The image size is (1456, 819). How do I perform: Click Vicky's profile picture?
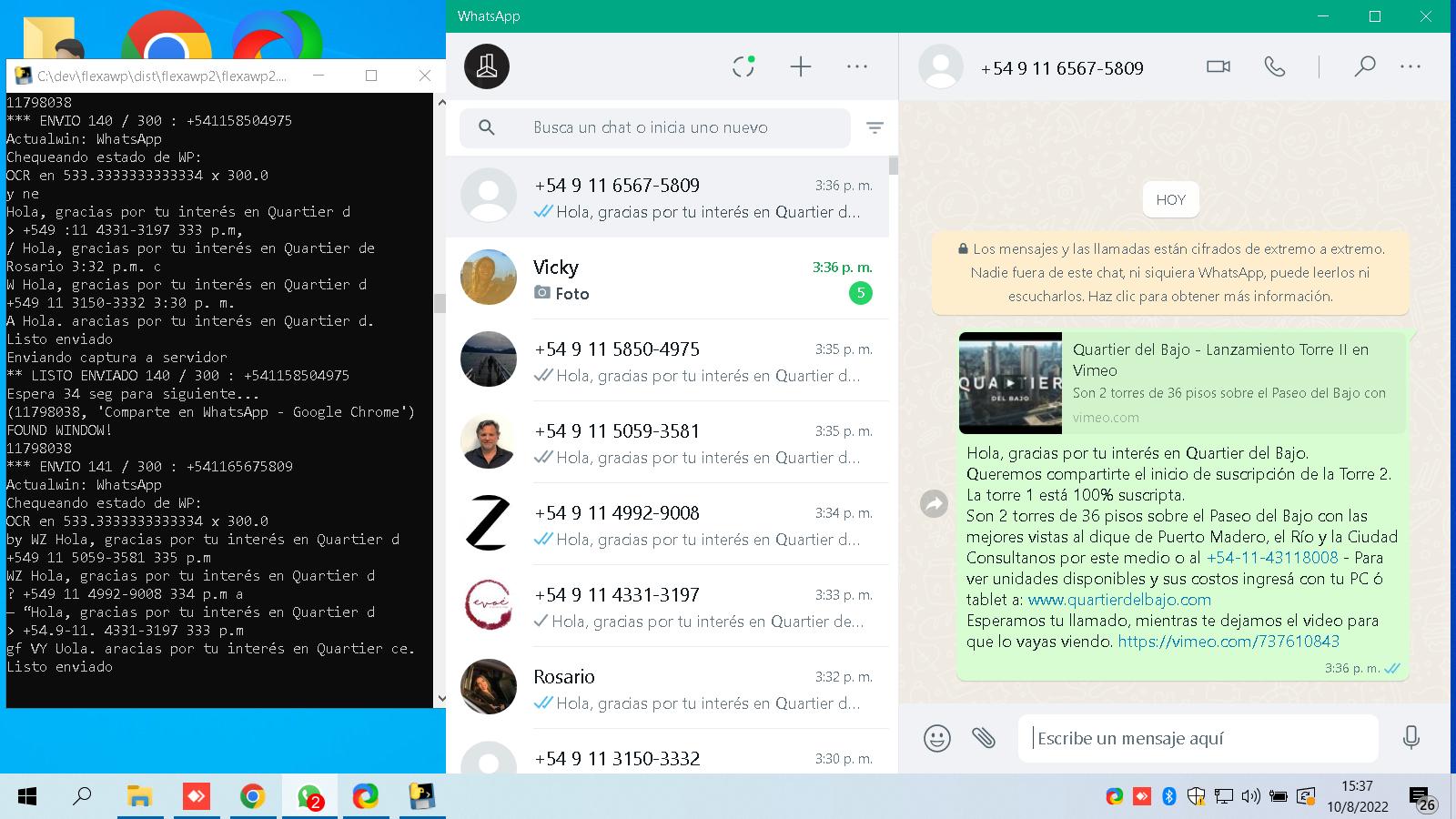(489, 277)
